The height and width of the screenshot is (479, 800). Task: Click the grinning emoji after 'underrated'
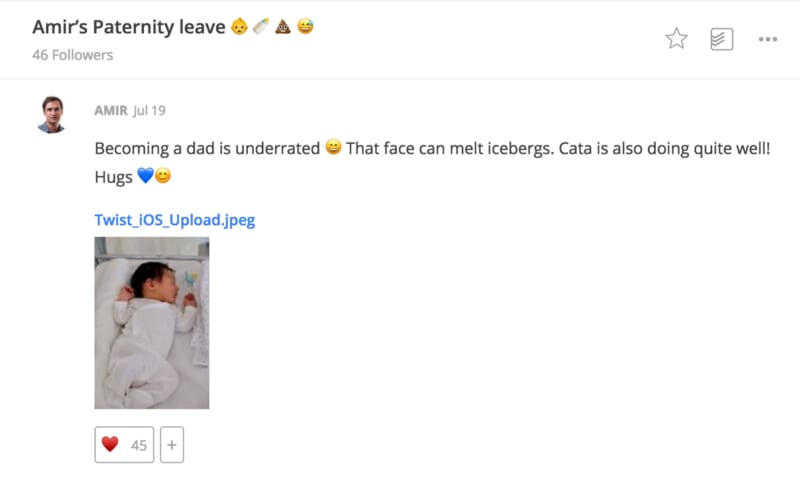[x=333, y=148]
